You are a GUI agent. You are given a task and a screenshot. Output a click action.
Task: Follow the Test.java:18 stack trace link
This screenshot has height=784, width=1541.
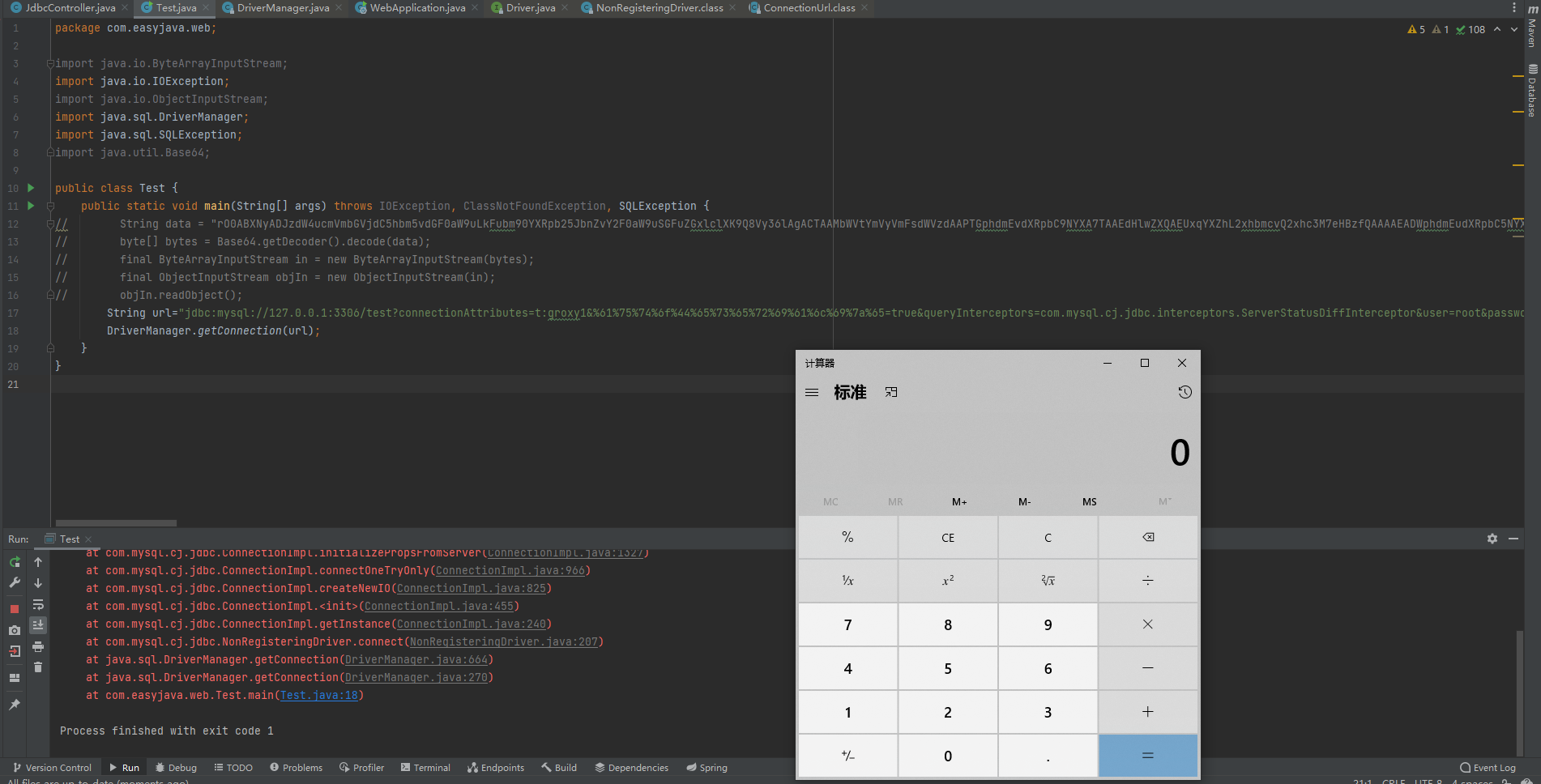[319, 695]
